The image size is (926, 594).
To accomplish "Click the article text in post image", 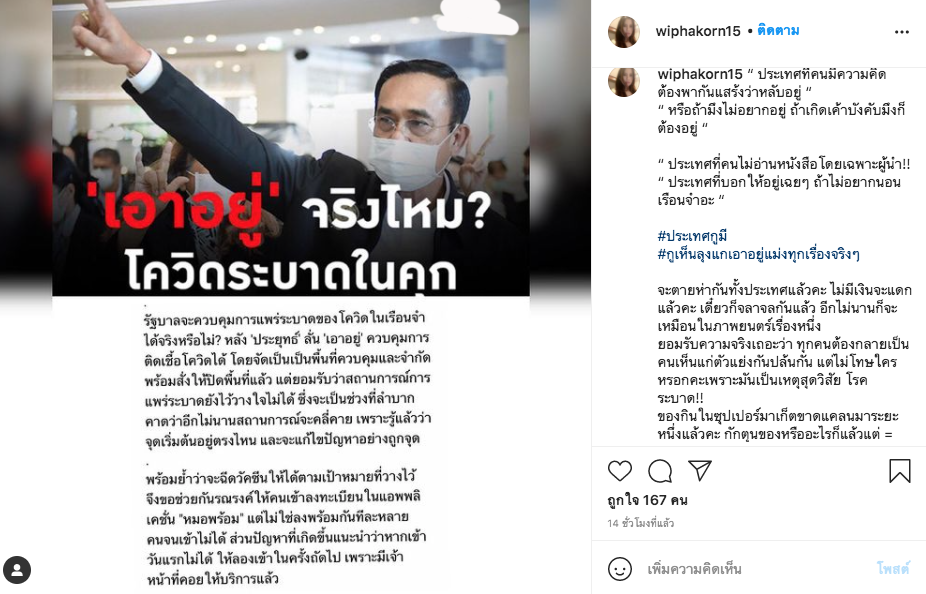I will tap(288, 449).
